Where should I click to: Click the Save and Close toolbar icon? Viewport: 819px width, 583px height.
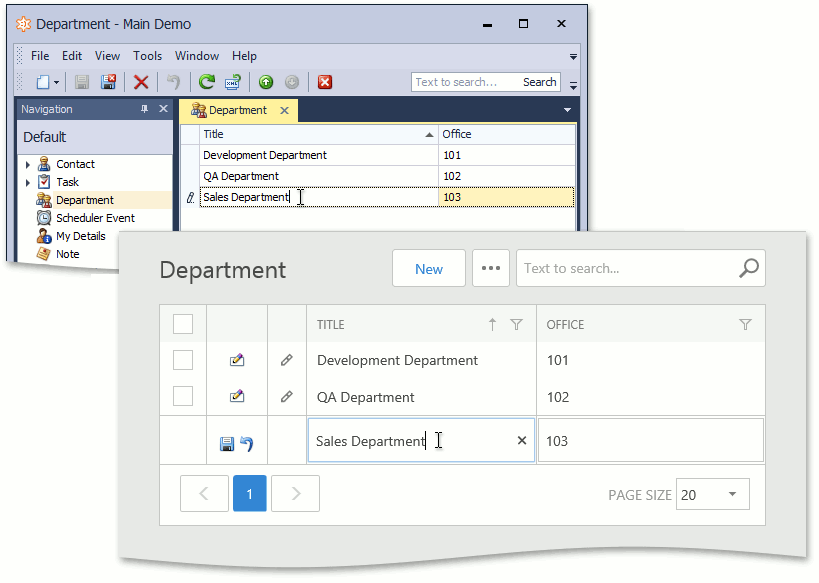tap(108, 83)
